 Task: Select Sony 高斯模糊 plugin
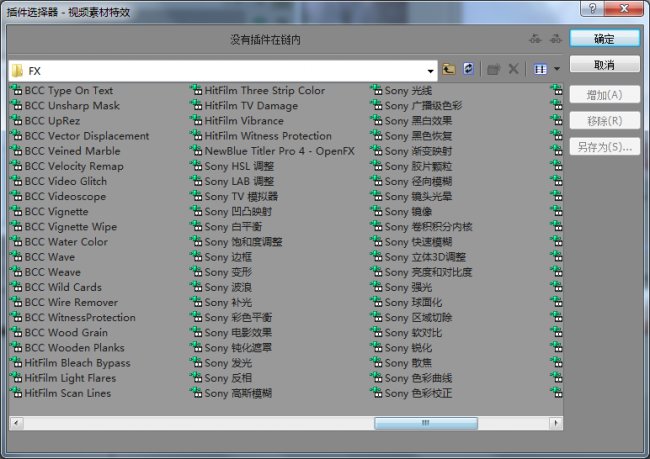tap(231, 393)
